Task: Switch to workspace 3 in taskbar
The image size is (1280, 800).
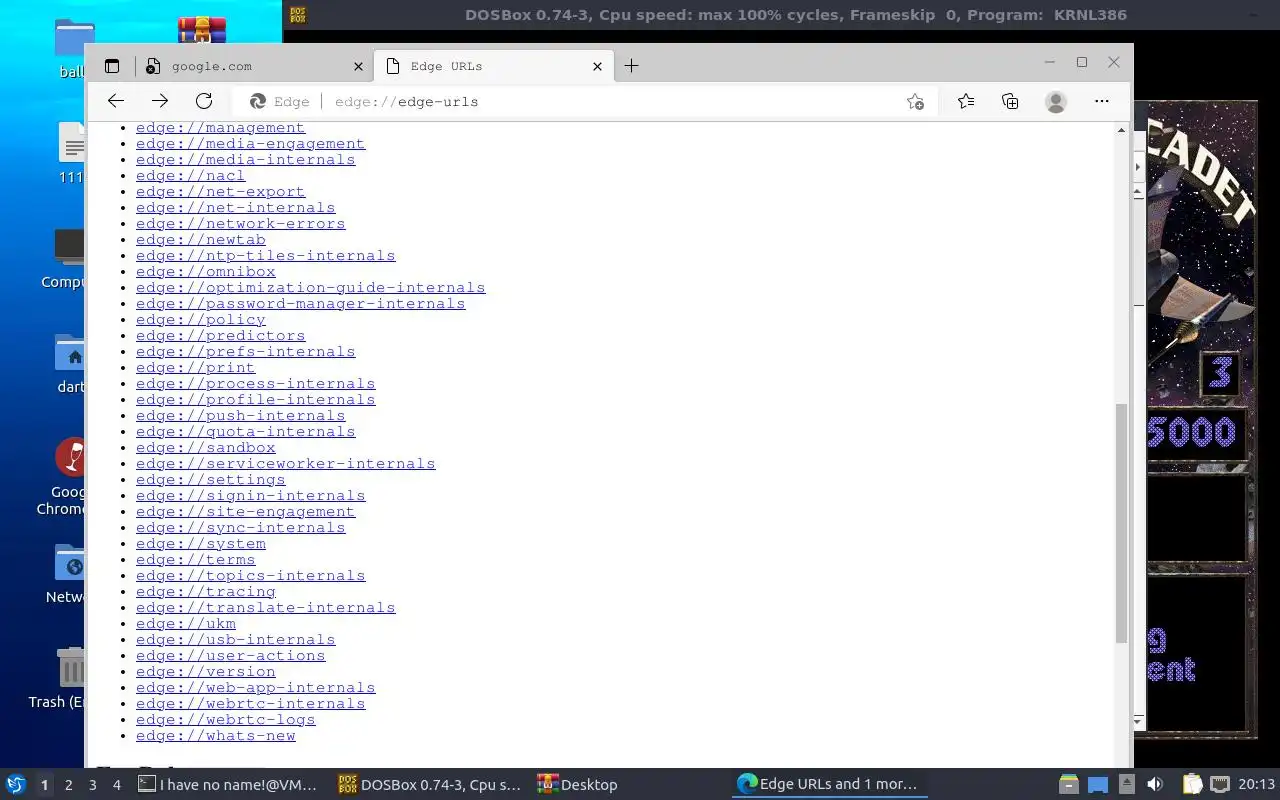Action: [92, 785]
